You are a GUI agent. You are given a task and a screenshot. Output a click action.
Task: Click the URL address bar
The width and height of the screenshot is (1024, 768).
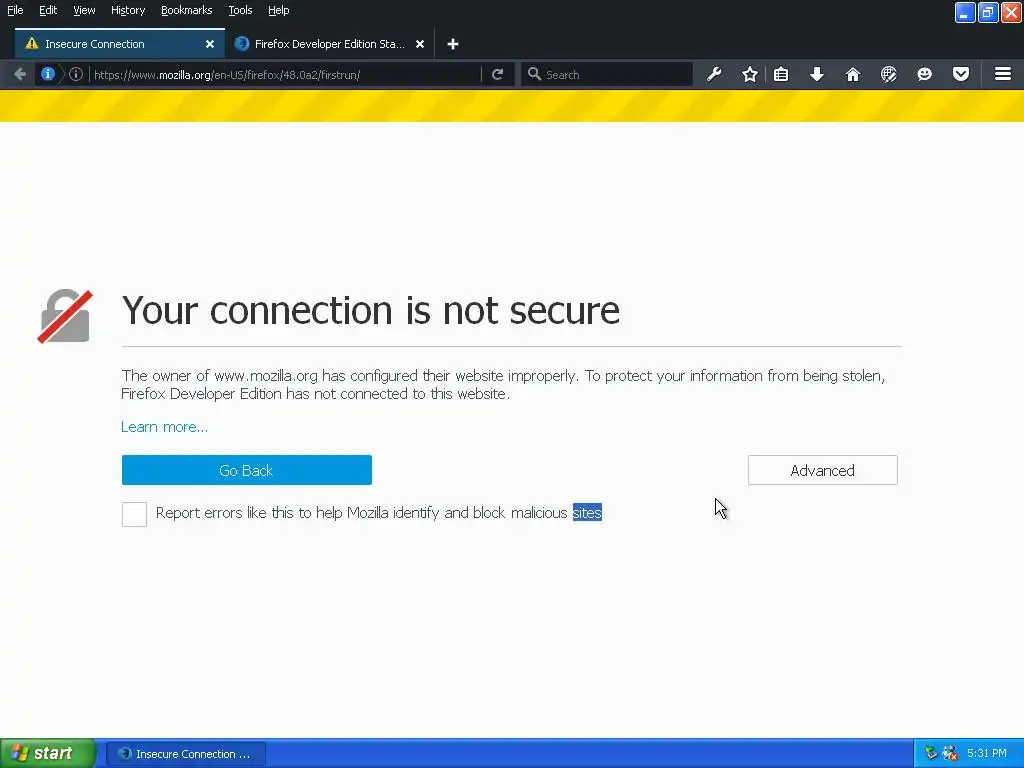coord(285,74)
